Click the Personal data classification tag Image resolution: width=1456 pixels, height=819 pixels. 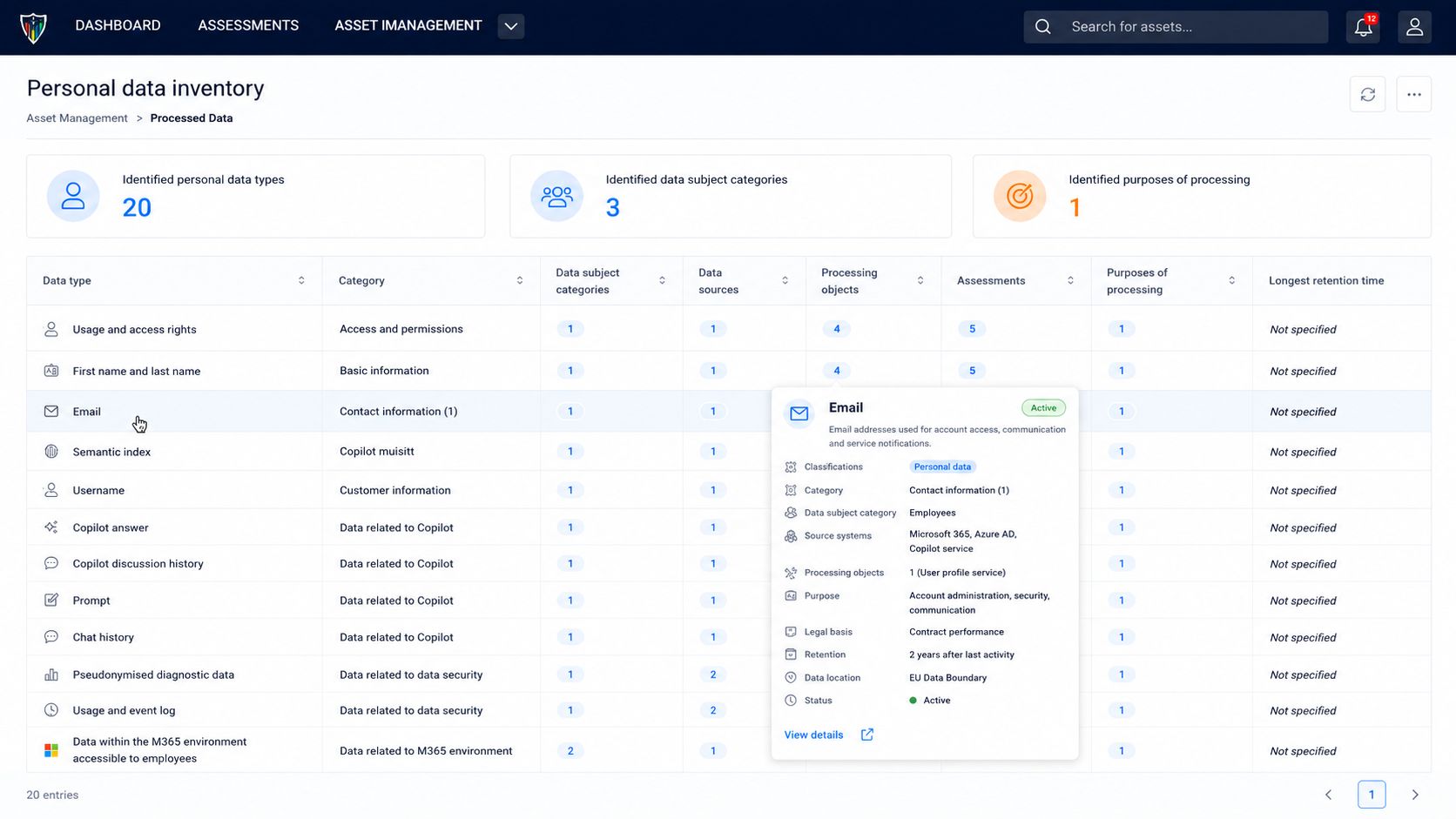coord(942,467)
